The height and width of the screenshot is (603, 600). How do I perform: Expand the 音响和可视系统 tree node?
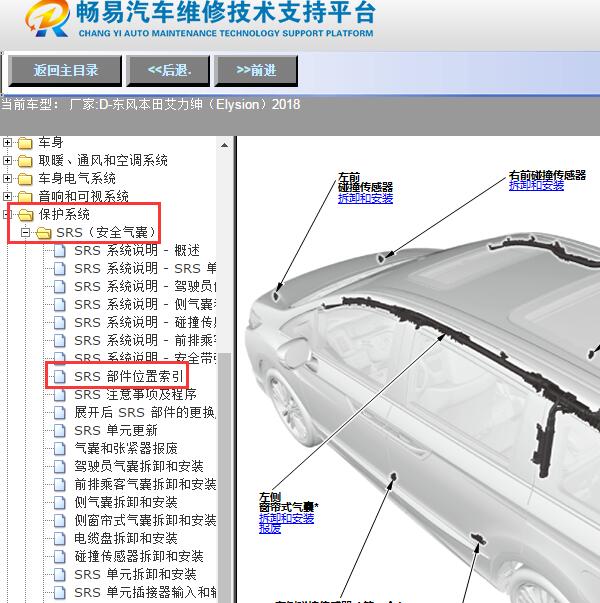click(x=7, y=197)
